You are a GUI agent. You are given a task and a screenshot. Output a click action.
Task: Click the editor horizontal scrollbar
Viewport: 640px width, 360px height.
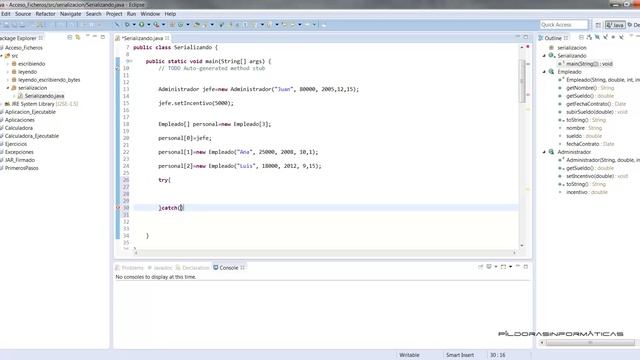tap(324, 253)
